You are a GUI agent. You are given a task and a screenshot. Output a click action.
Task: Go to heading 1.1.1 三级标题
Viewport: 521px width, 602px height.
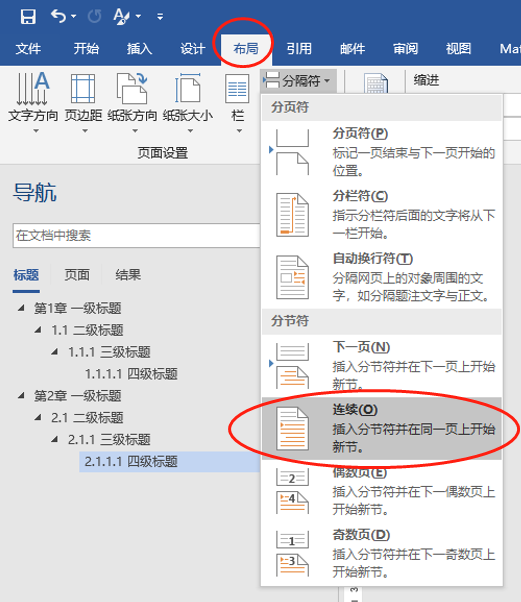click(109, 352)
